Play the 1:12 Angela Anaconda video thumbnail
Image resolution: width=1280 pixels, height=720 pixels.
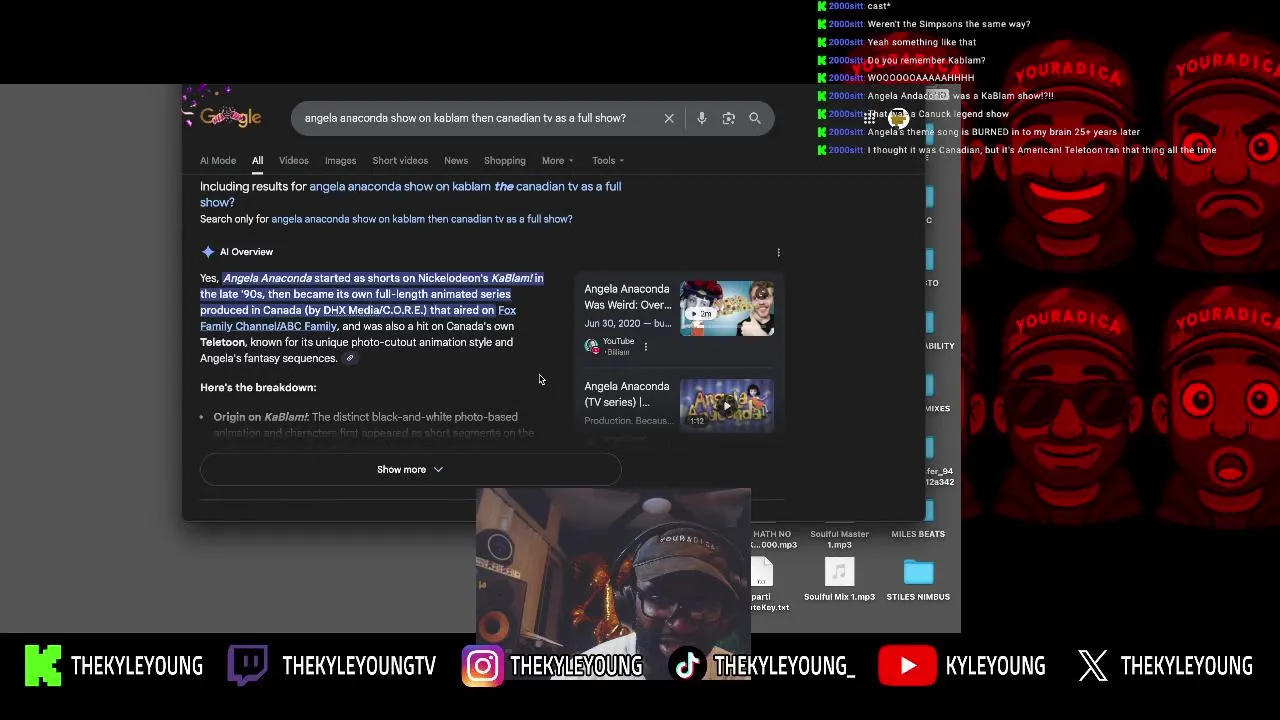(727, 404)
